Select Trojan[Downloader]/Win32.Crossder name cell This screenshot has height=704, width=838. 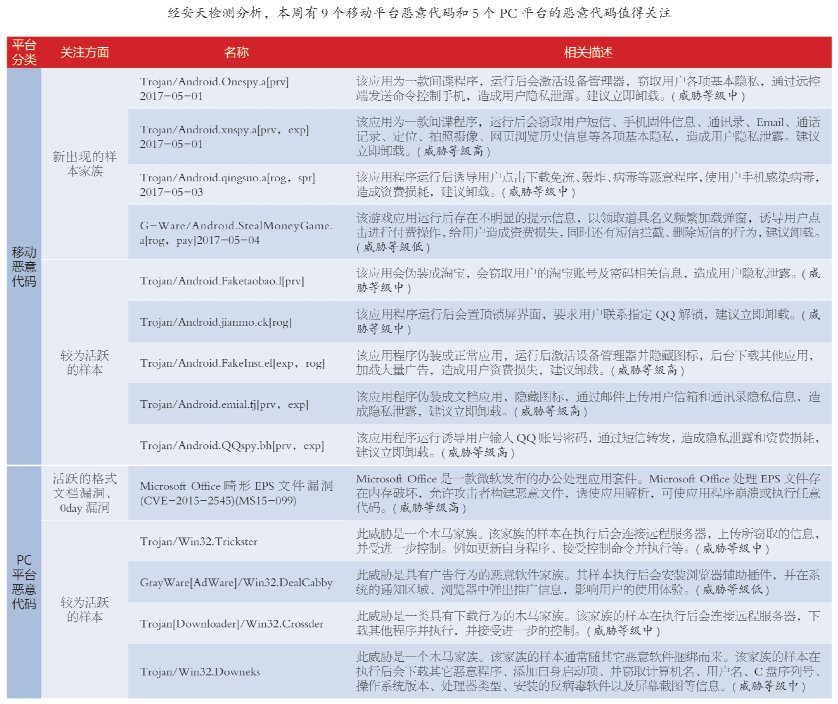236,623
